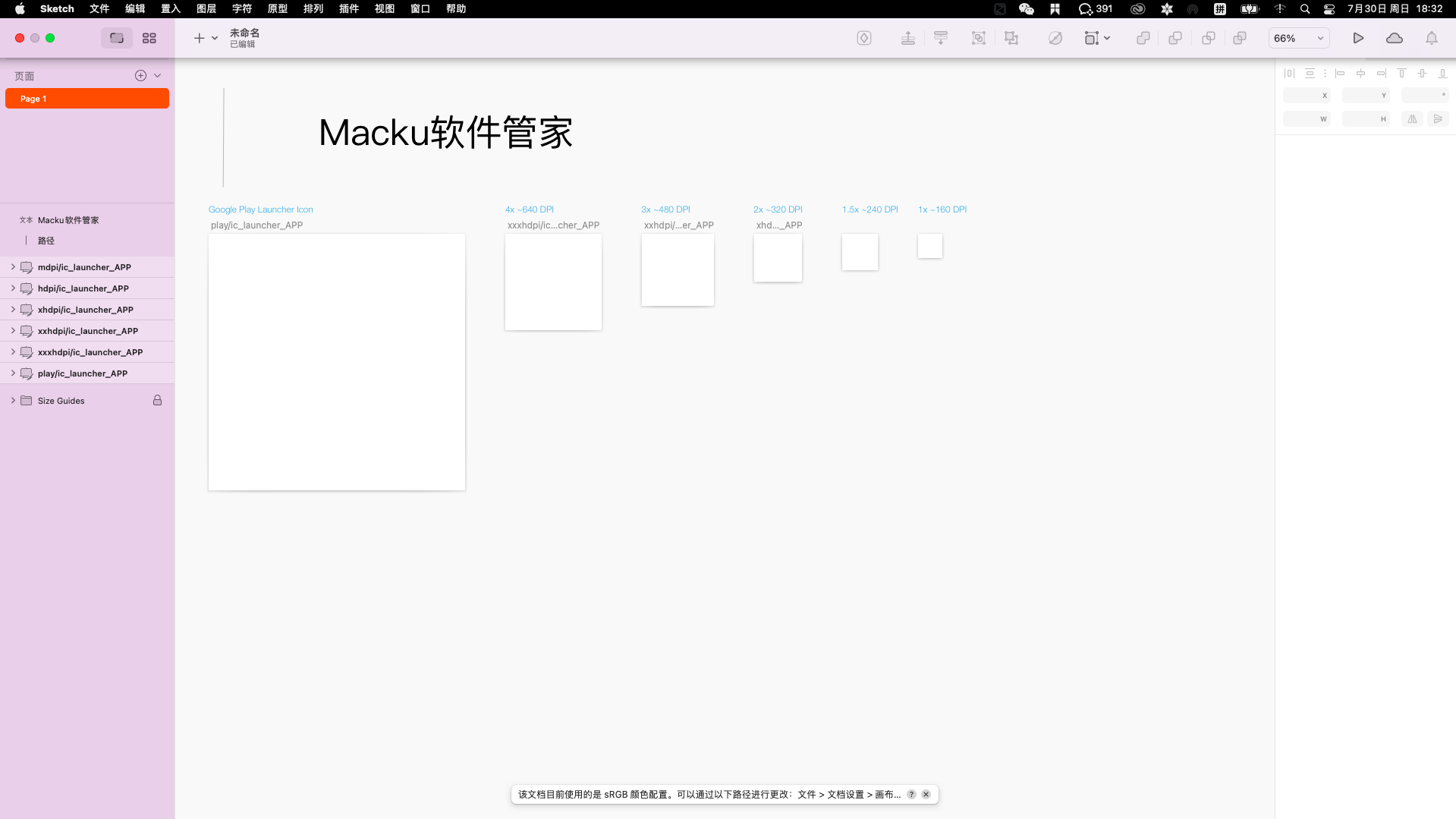Click the distribute horizontally icon
Image resolution: width=1456 pixels, height=819 pixels.
[x=1289, y=74]
